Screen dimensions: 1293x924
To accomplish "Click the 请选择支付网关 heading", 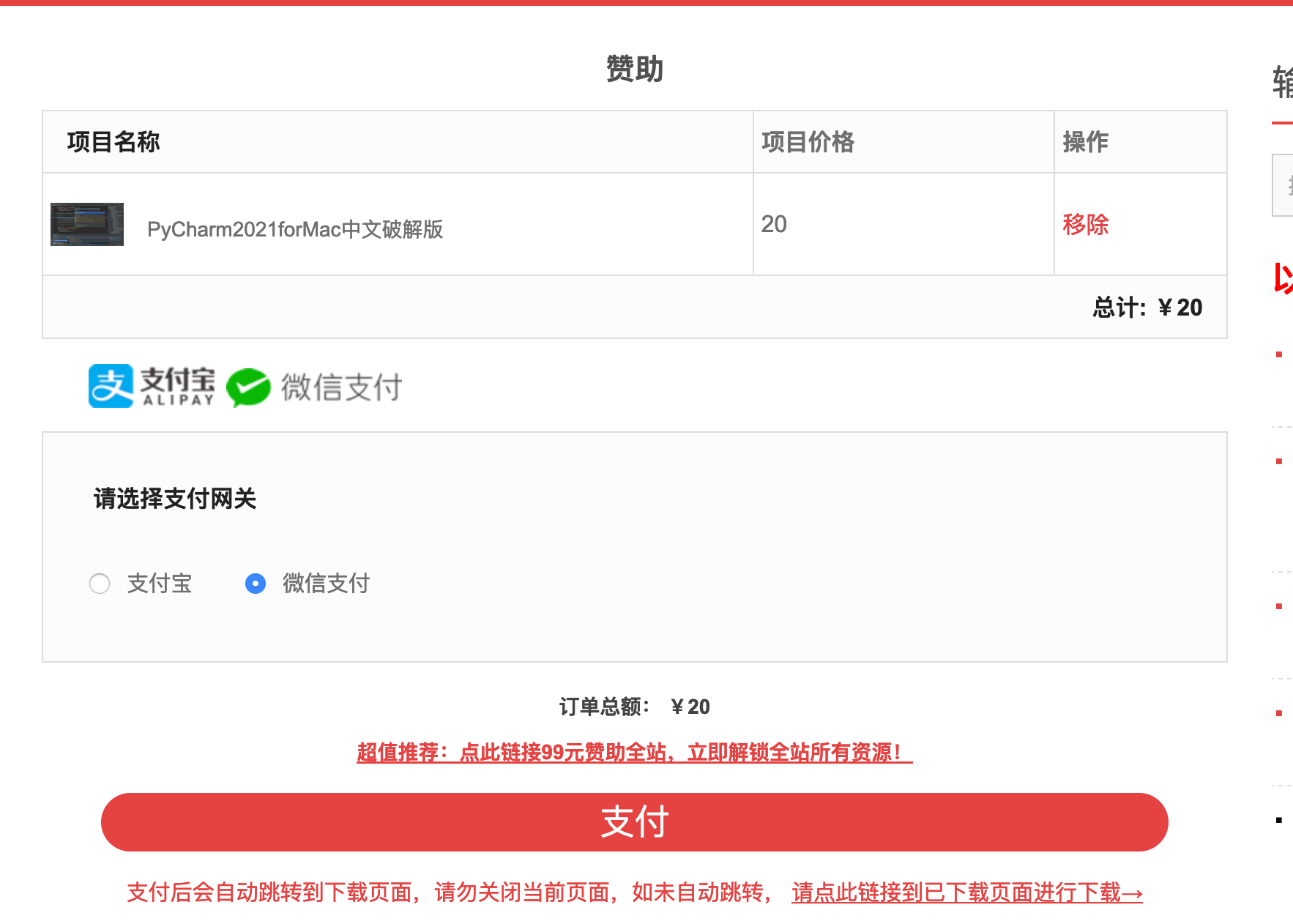I will (x=175, y=499).
